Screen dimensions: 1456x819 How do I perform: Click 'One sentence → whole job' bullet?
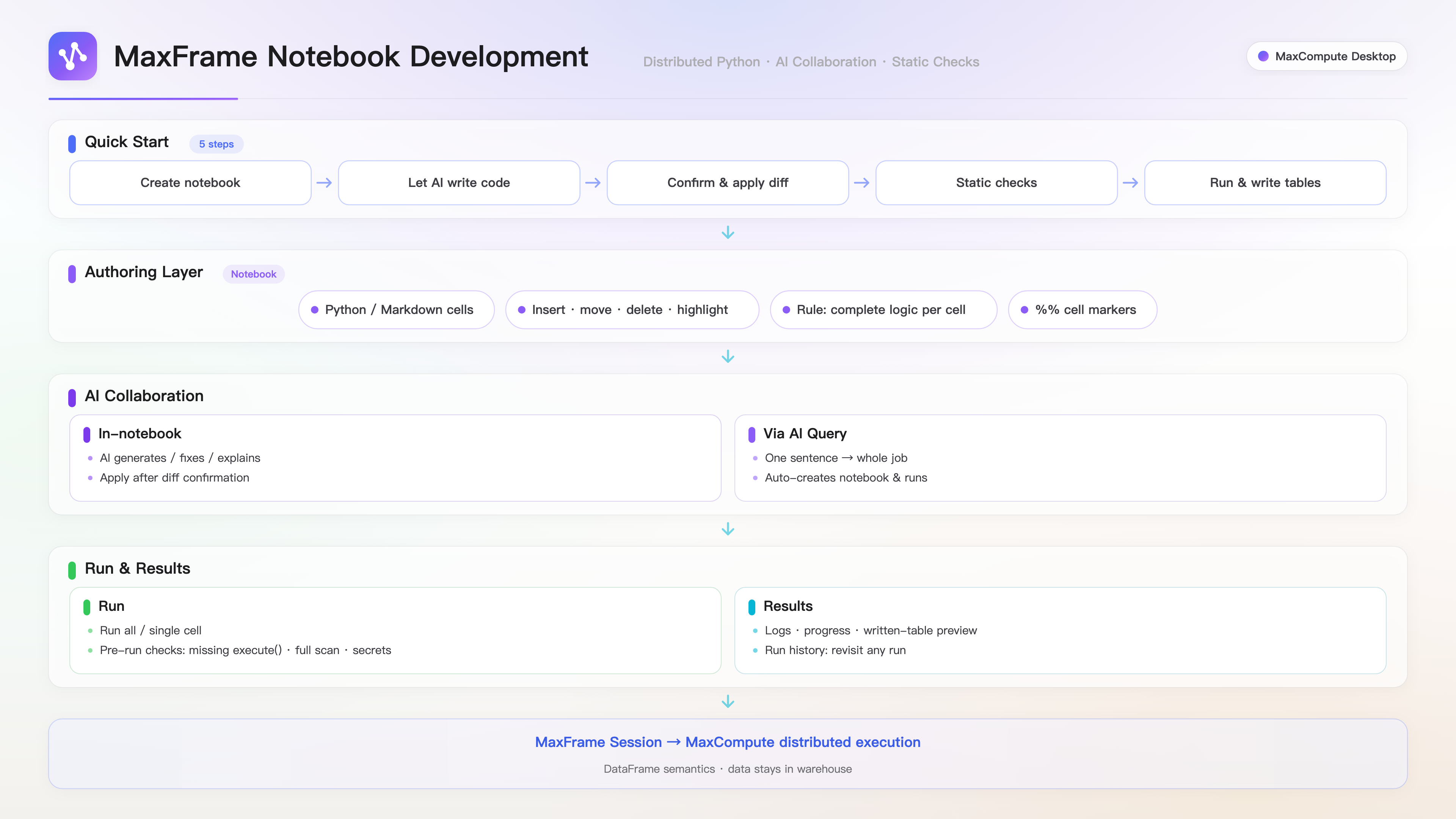(836, 458)
